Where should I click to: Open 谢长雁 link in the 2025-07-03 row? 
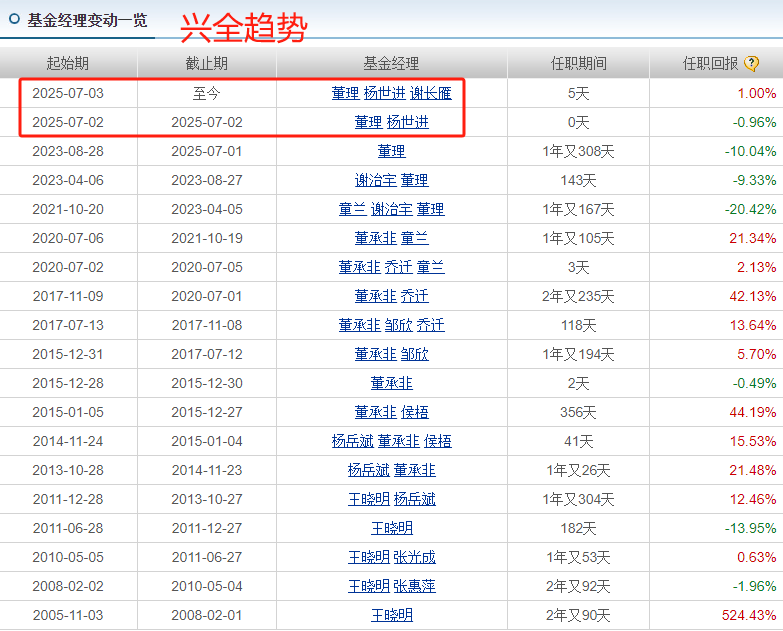(x=431, y=93)
